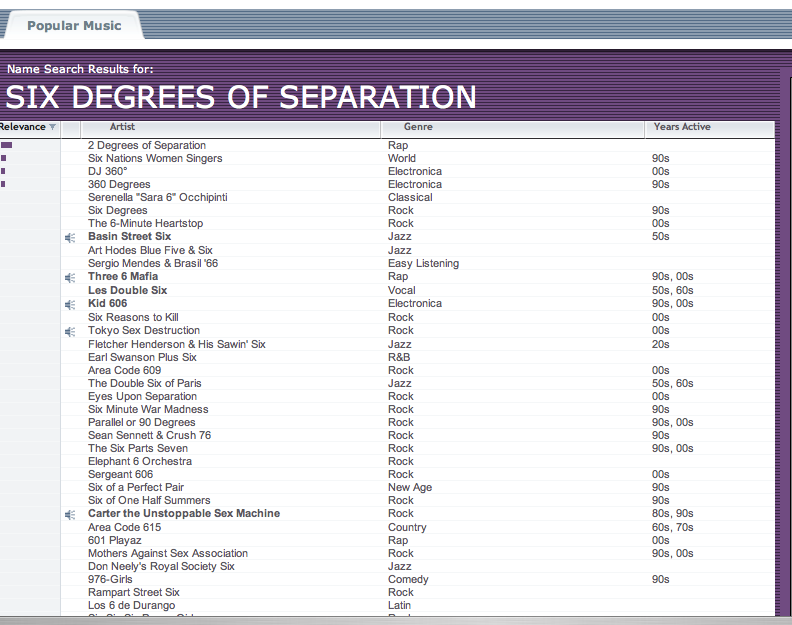Click 80s, 90s years active cell
792x625 pixels.
(x=673, y=513)
